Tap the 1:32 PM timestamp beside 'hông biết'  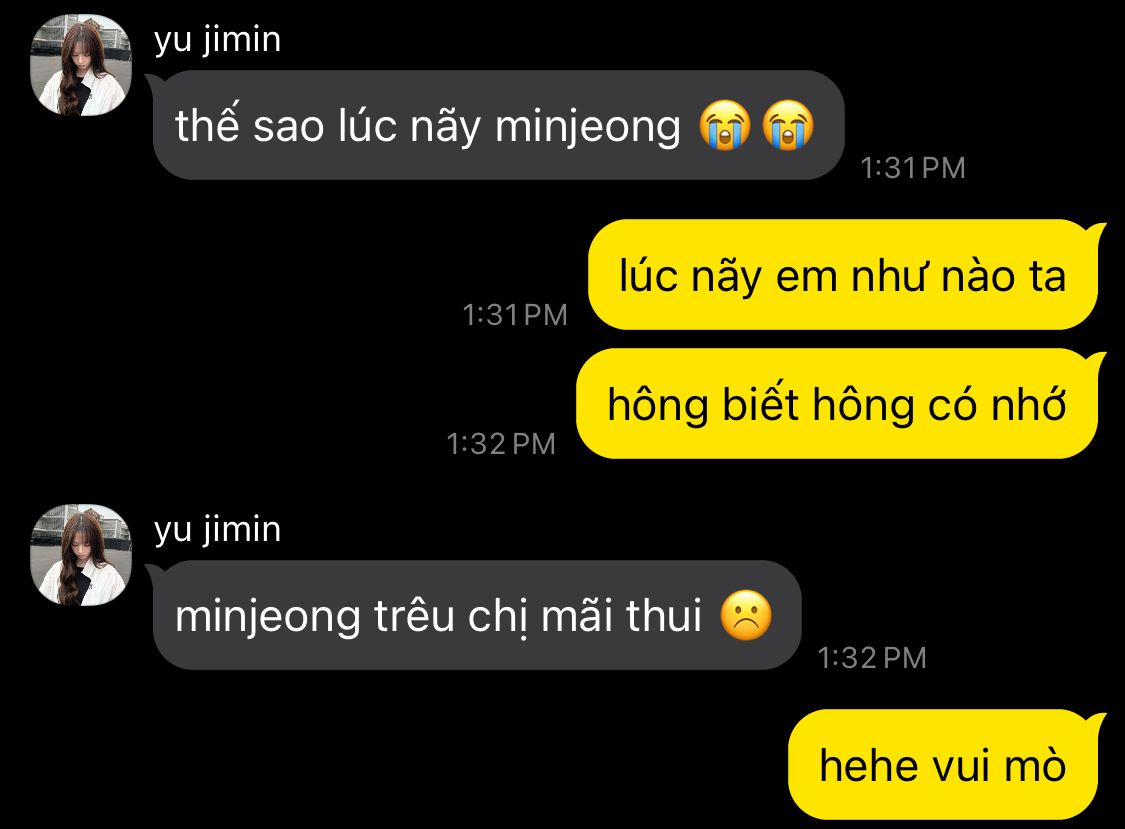[501, 444]
